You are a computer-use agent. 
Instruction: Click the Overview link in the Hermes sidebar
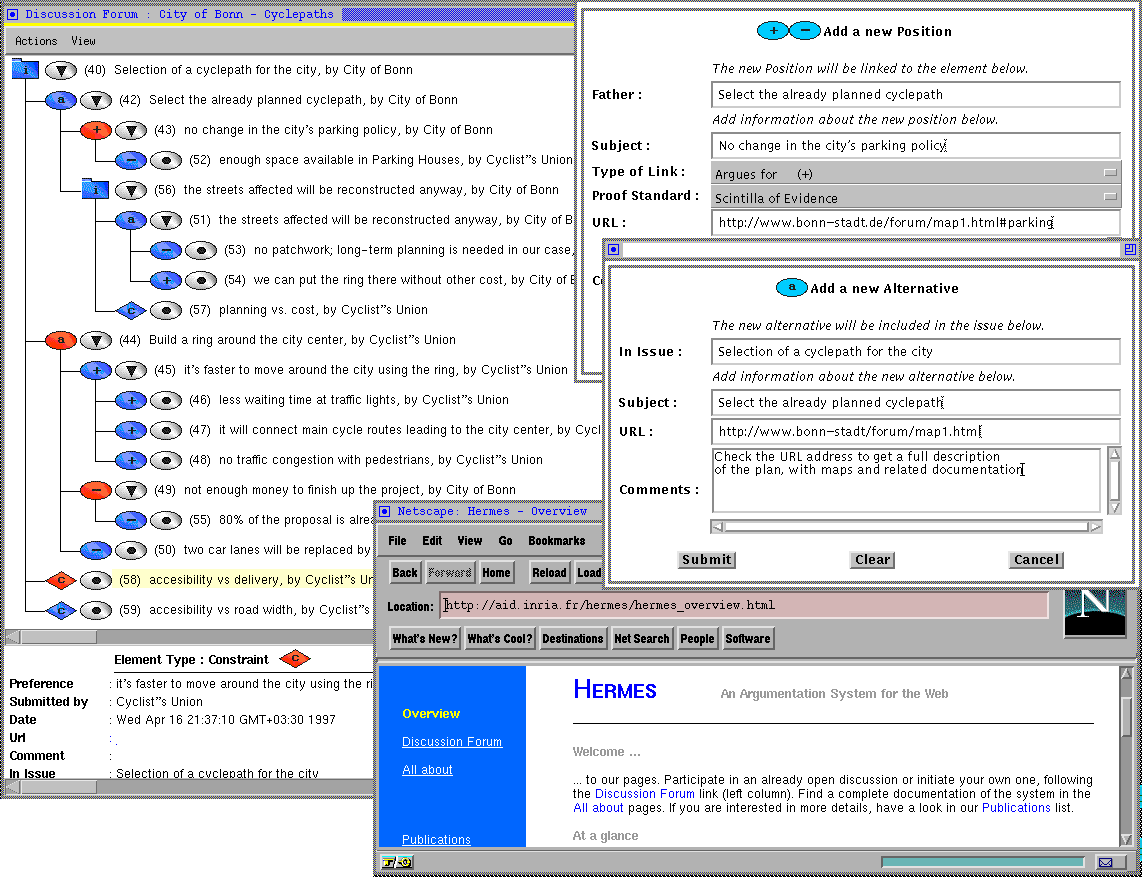coord(431,714)
